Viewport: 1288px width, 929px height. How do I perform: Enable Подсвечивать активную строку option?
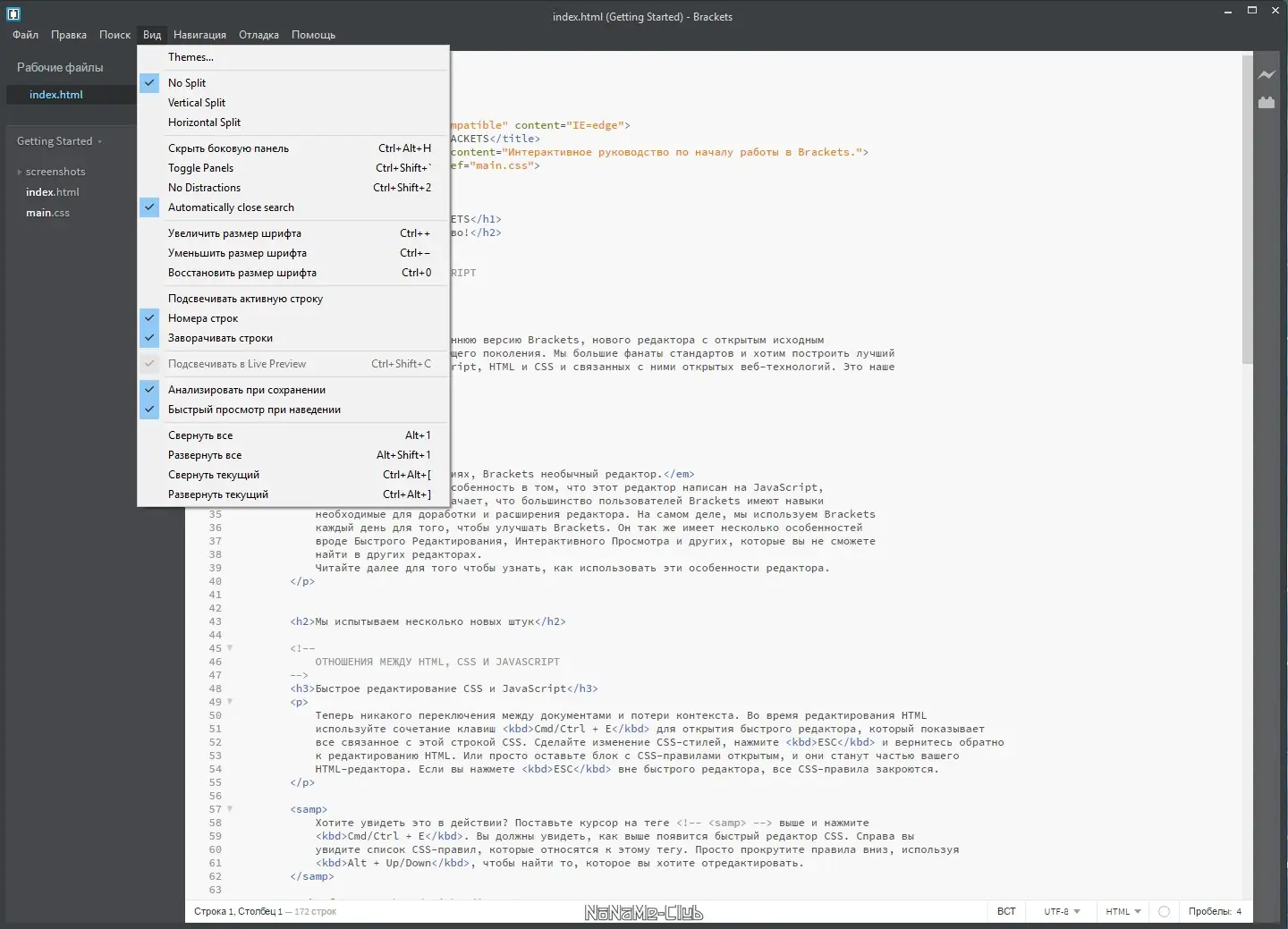(293, 299)
